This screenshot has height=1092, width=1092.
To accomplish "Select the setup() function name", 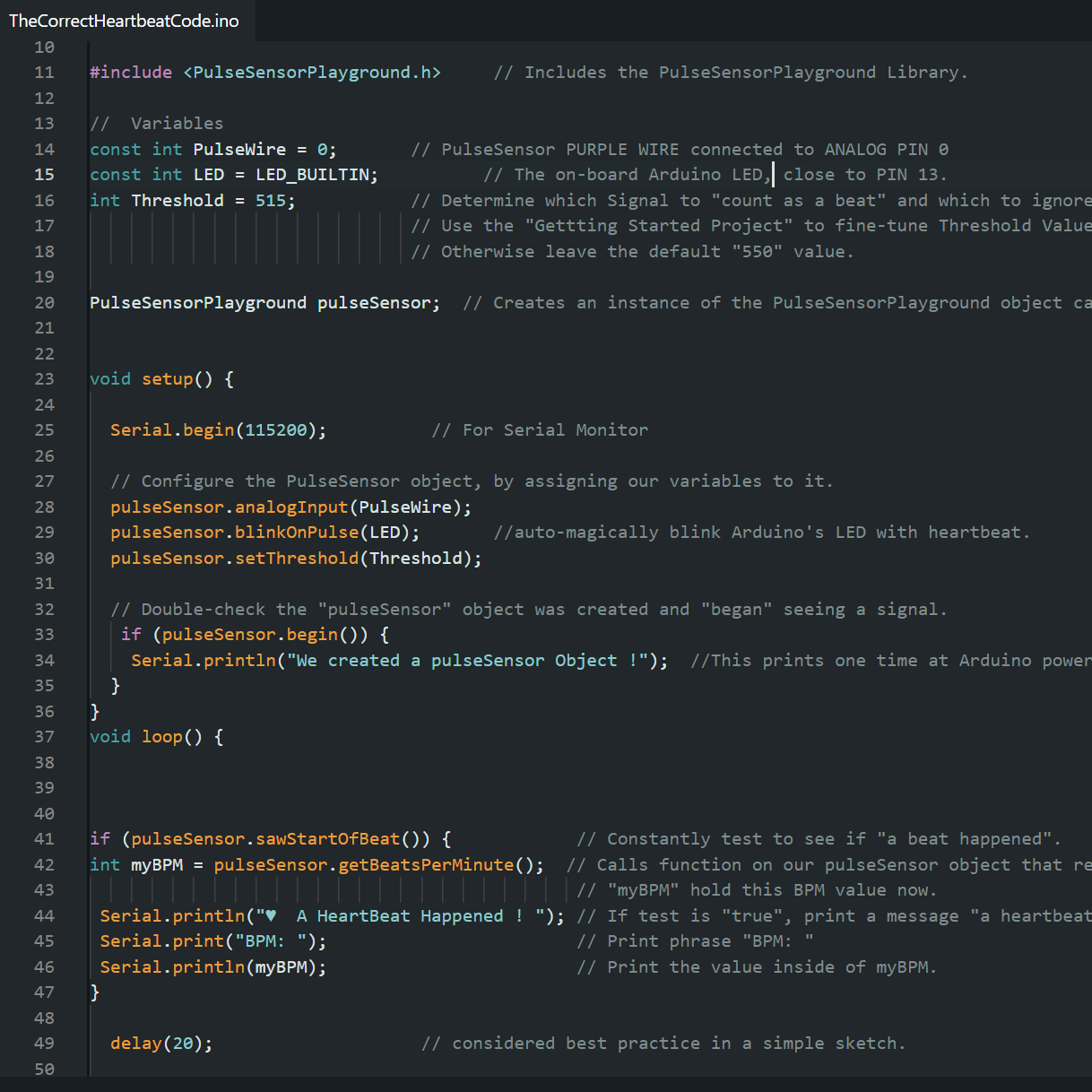I will coord(168,378).
